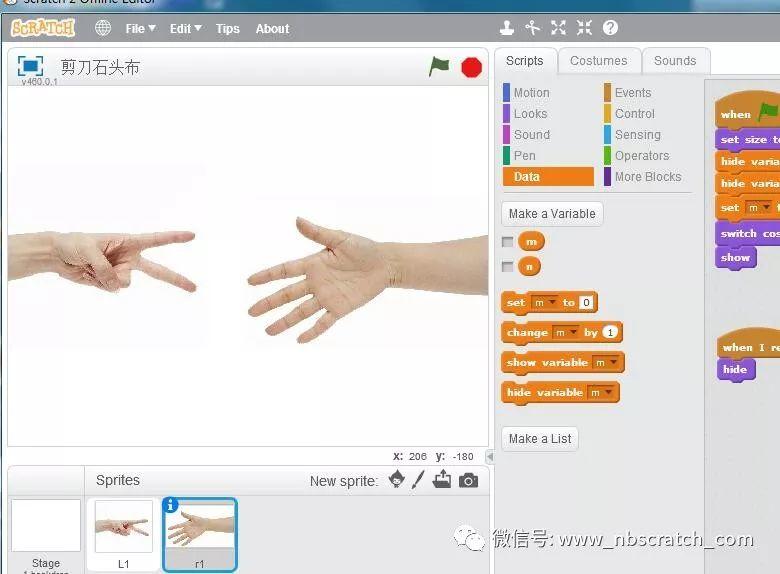This screenshot has height=574, width=780.
Task: Open variable dropdown in script's set block
Action: 760,207
